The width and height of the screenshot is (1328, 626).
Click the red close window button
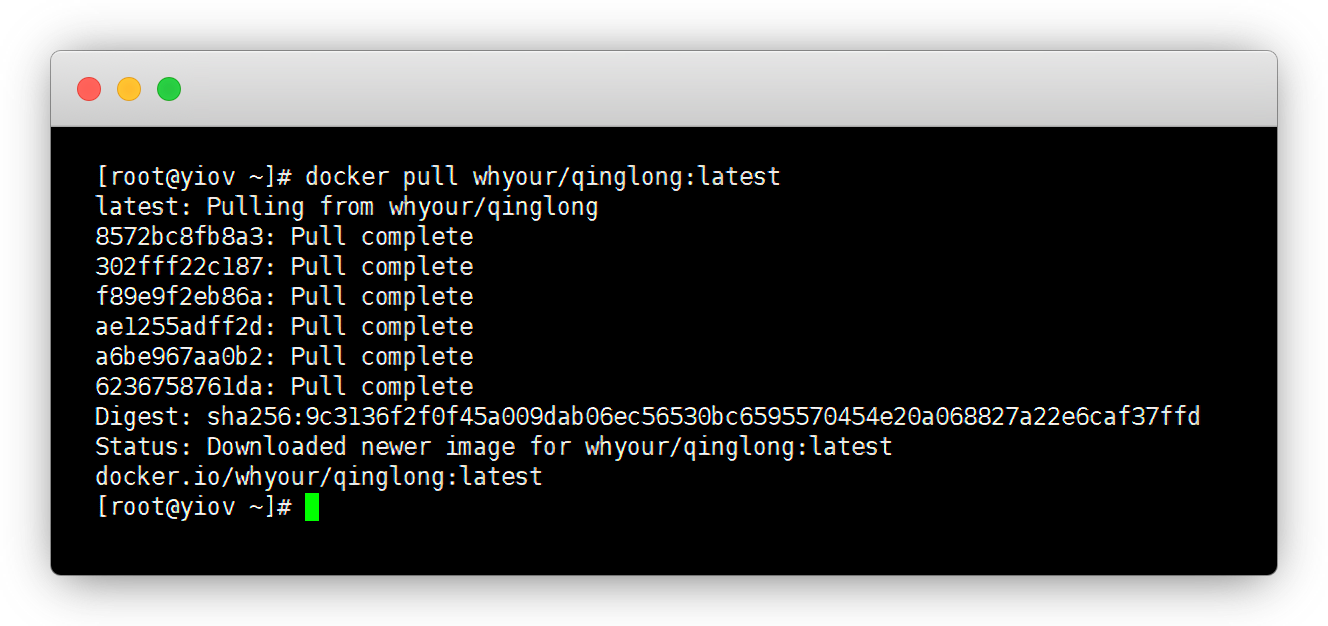[89, 89]
